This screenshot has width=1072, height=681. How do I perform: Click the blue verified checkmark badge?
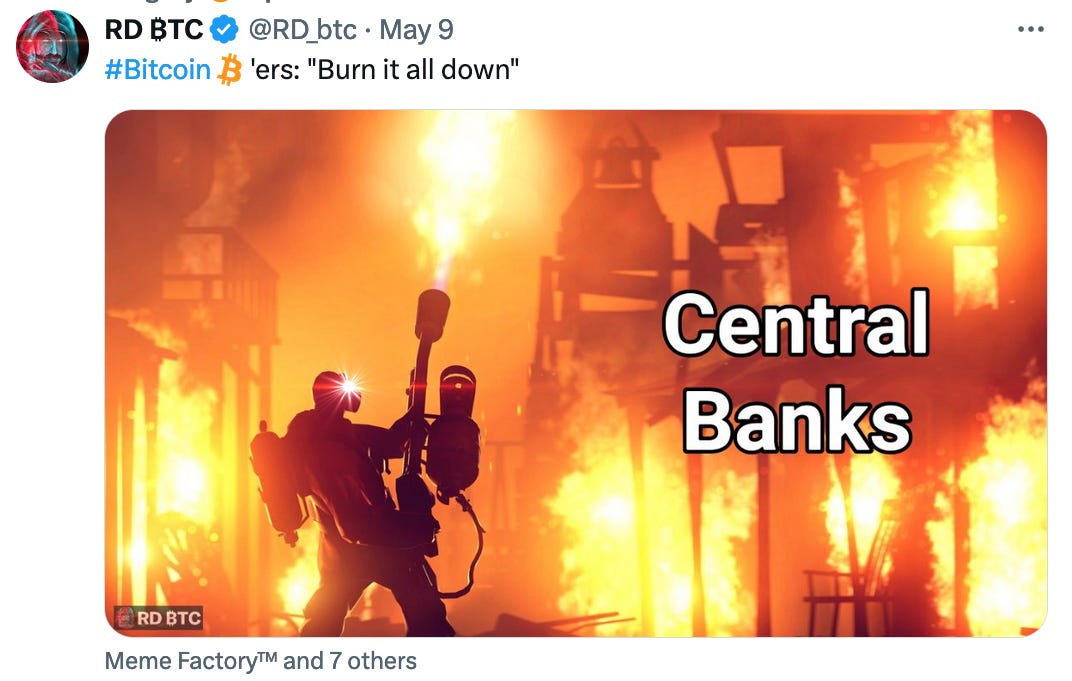click(x=224, y=30)
